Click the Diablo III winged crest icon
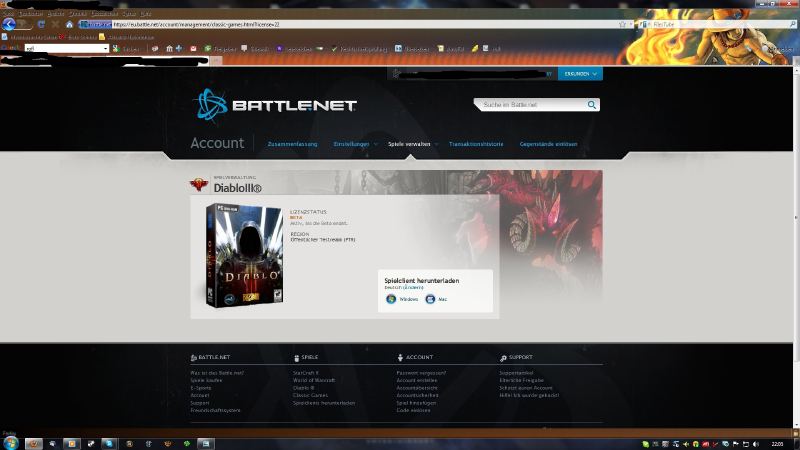 (x=198, y=184)
